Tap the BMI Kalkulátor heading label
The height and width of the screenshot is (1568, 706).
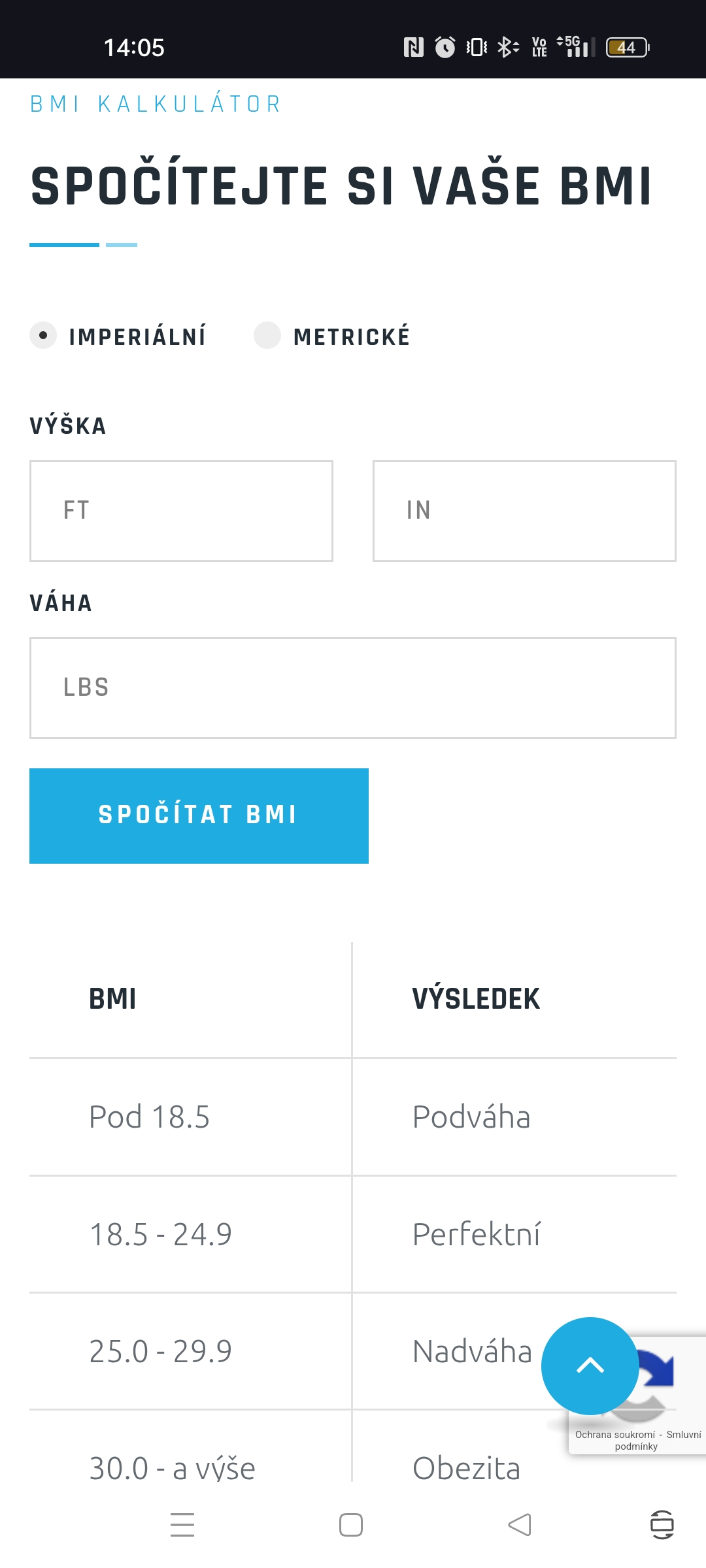[x=156, y=105]
